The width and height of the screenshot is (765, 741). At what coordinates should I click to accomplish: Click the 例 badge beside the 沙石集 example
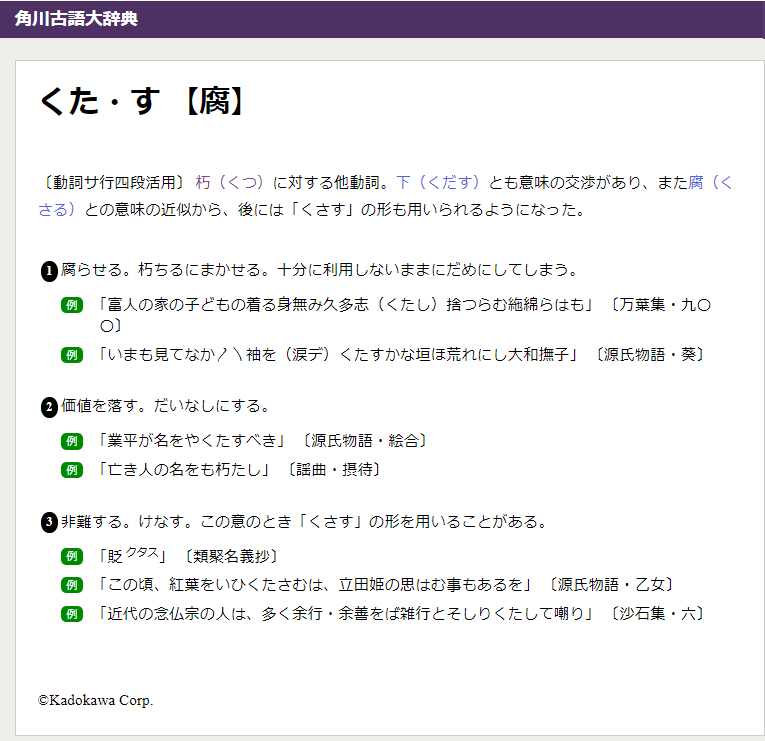[71, 614]
